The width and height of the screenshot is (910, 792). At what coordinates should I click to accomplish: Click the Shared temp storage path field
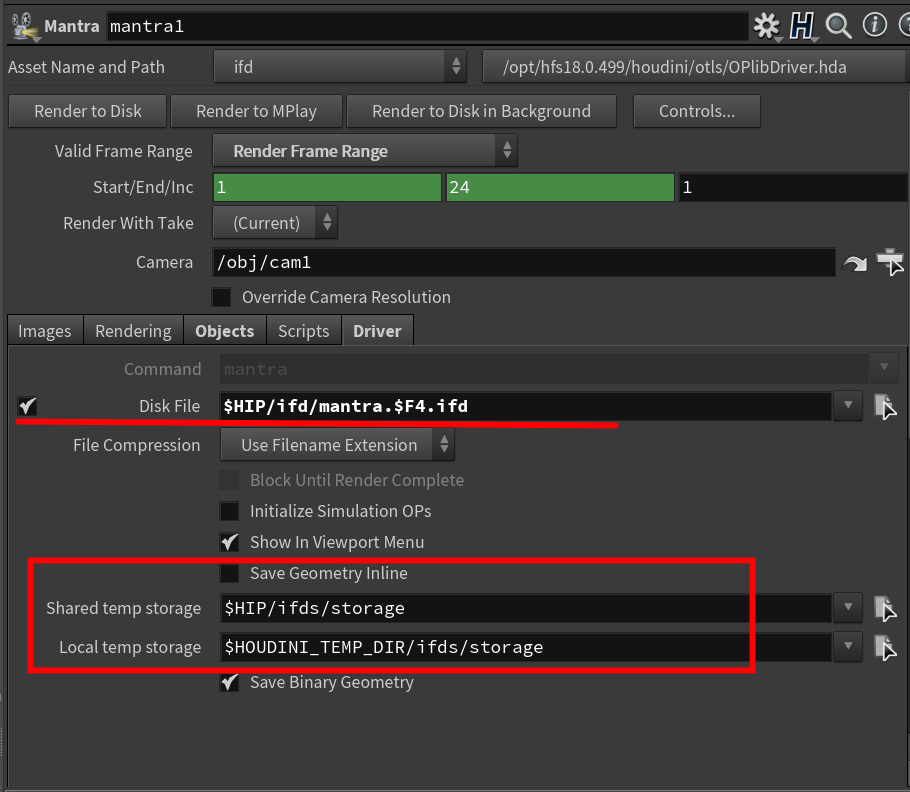(x=526, y=608)
